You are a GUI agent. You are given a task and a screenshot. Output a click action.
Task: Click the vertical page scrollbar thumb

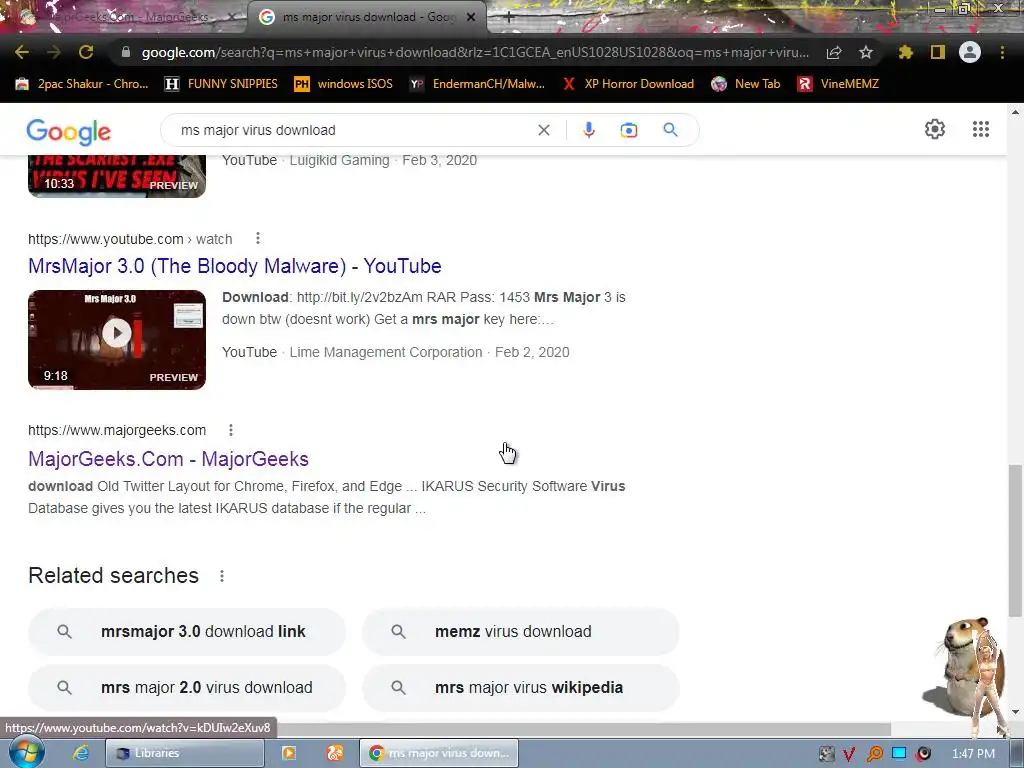click(1015, 541)
